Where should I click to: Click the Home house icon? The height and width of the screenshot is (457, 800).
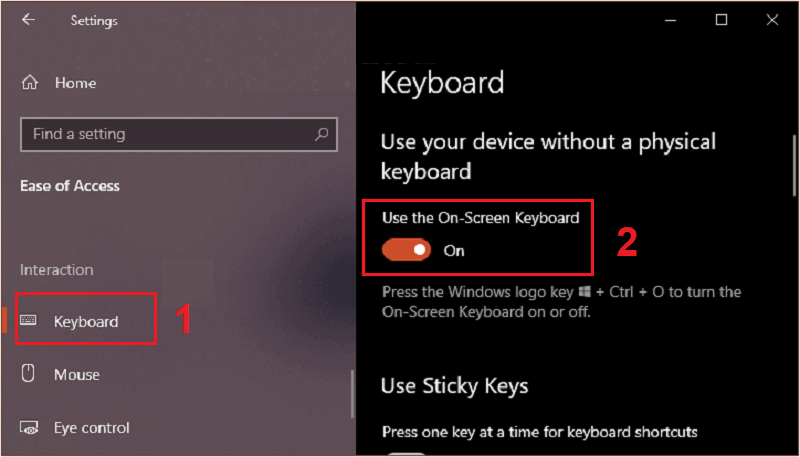click(30, 83)
